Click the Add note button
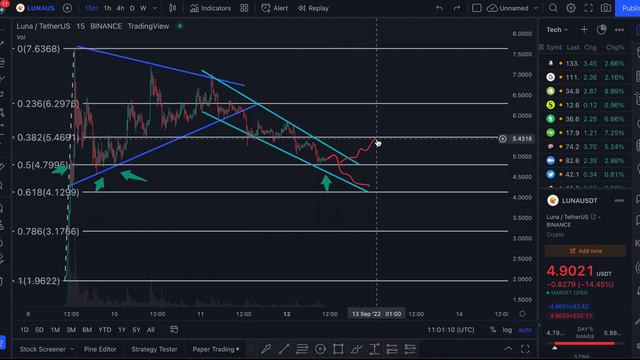 coord(585,251)
